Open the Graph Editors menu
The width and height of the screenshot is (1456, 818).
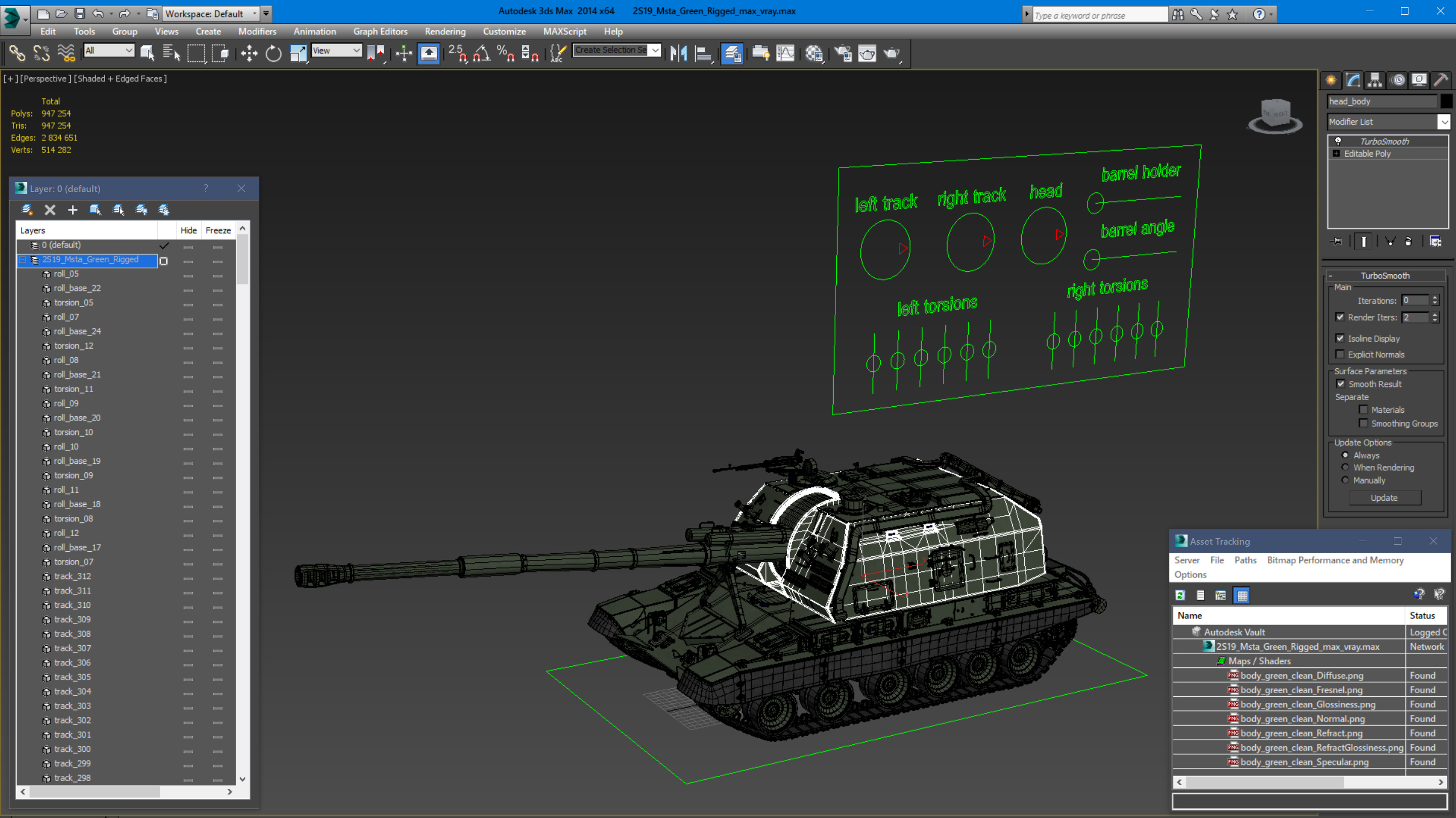(x=380, y=32)
